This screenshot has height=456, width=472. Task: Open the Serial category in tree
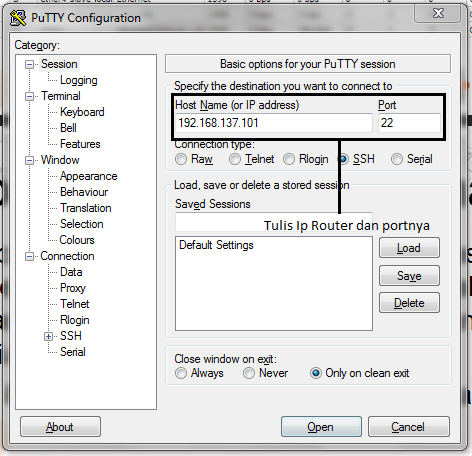(x=73, y=352)
